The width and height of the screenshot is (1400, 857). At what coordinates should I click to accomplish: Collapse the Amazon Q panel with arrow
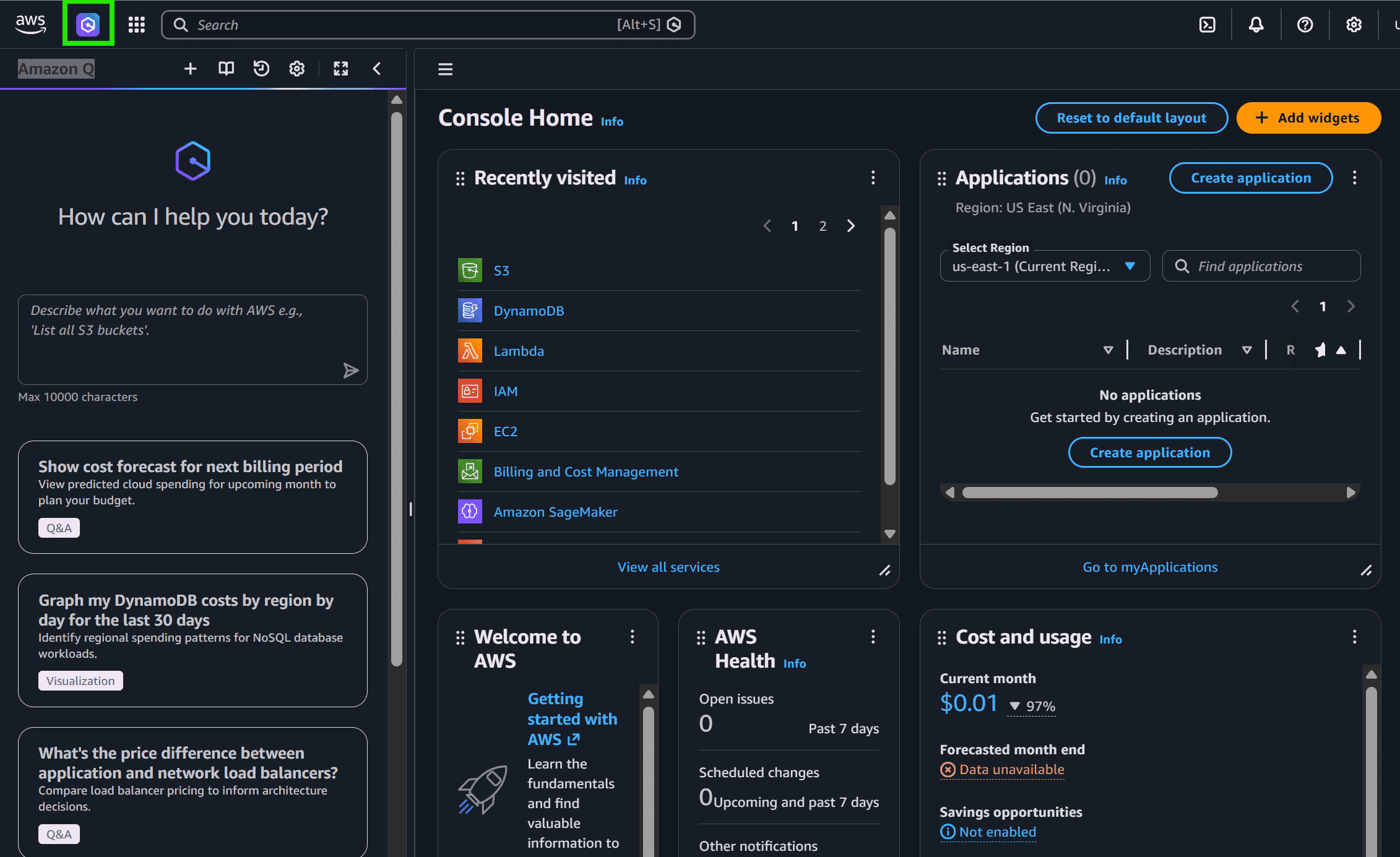click(x=376, y=69)
